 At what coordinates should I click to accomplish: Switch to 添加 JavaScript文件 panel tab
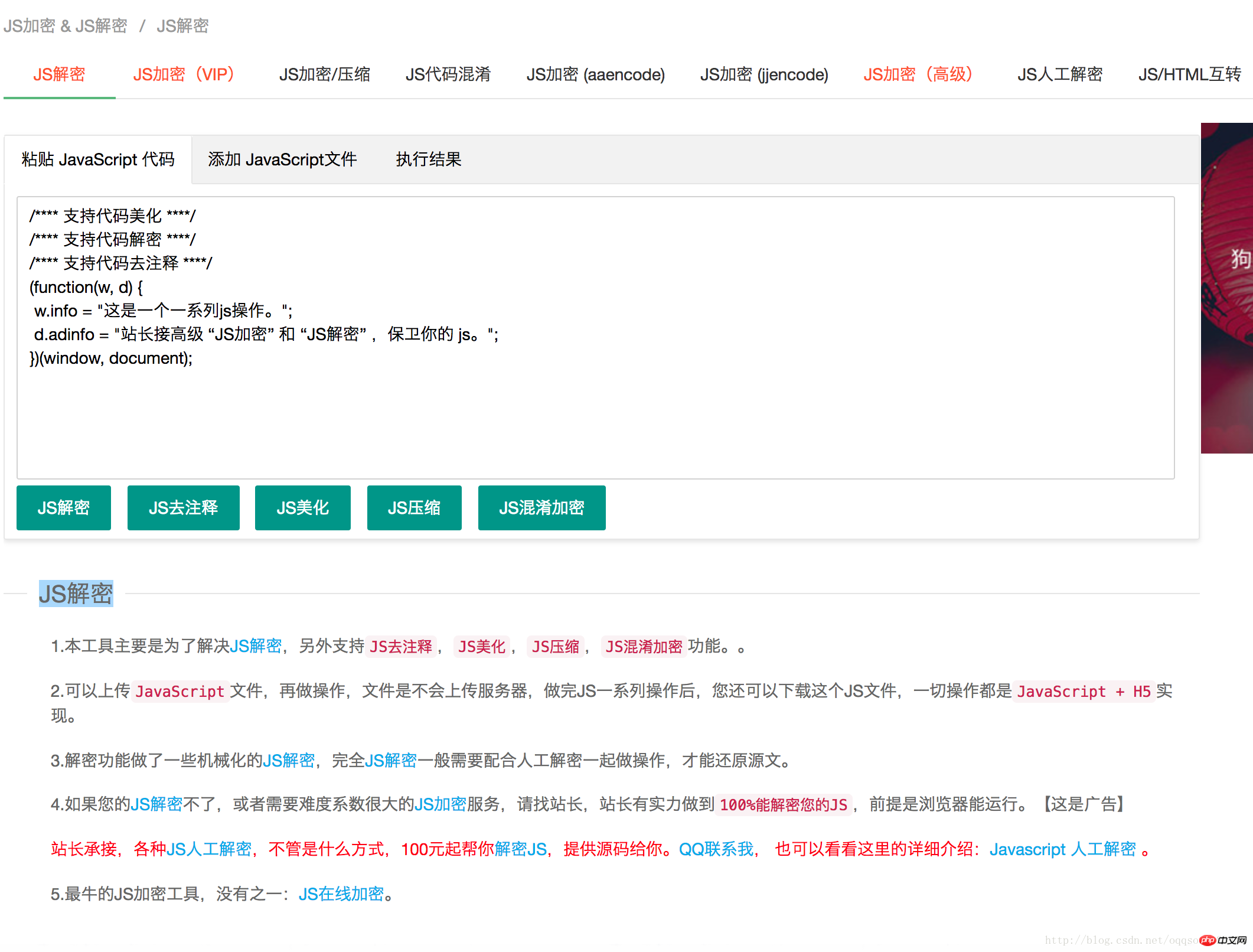282,159
